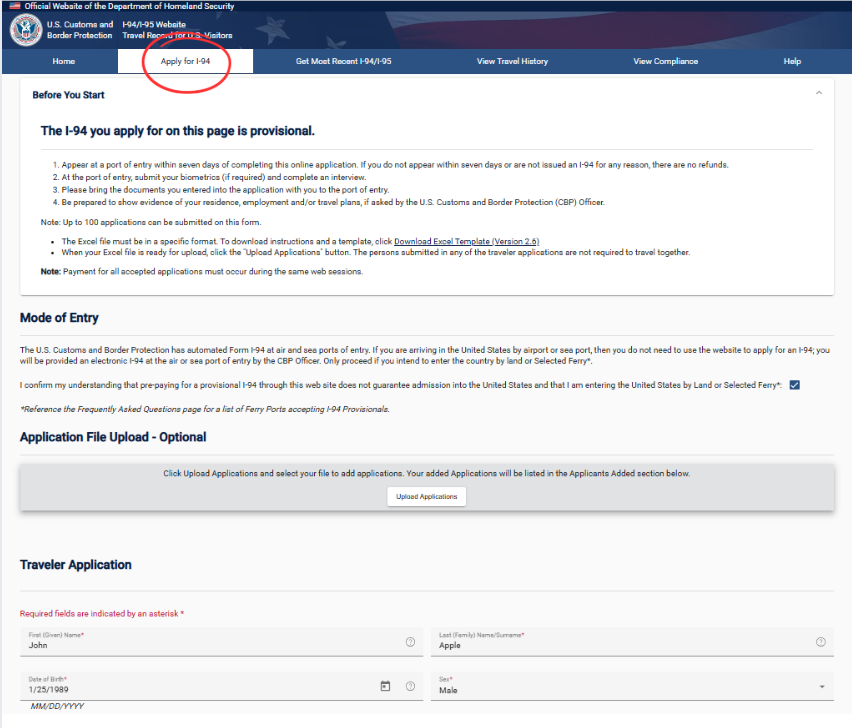The height and width of the screenshot is (728, 852).
Task: Click U.S. Customs and Border Protection title
Action: click(x=80, y=30)
